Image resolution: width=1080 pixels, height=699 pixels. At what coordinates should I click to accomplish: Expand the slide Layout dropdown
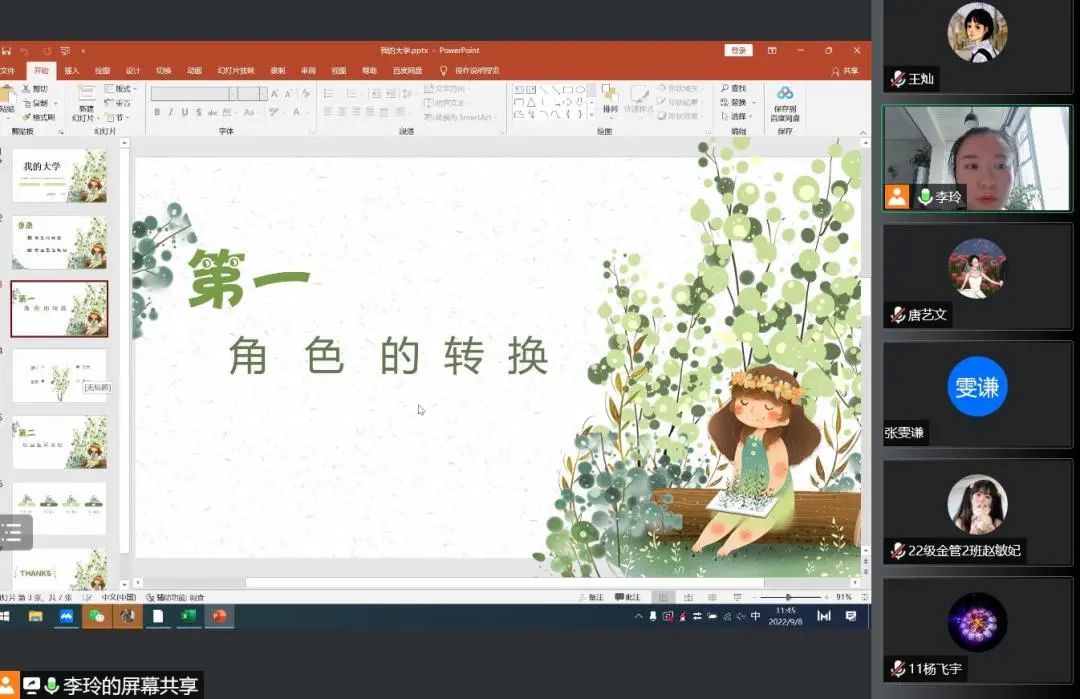pyautogui.click(x=123, y=89)
